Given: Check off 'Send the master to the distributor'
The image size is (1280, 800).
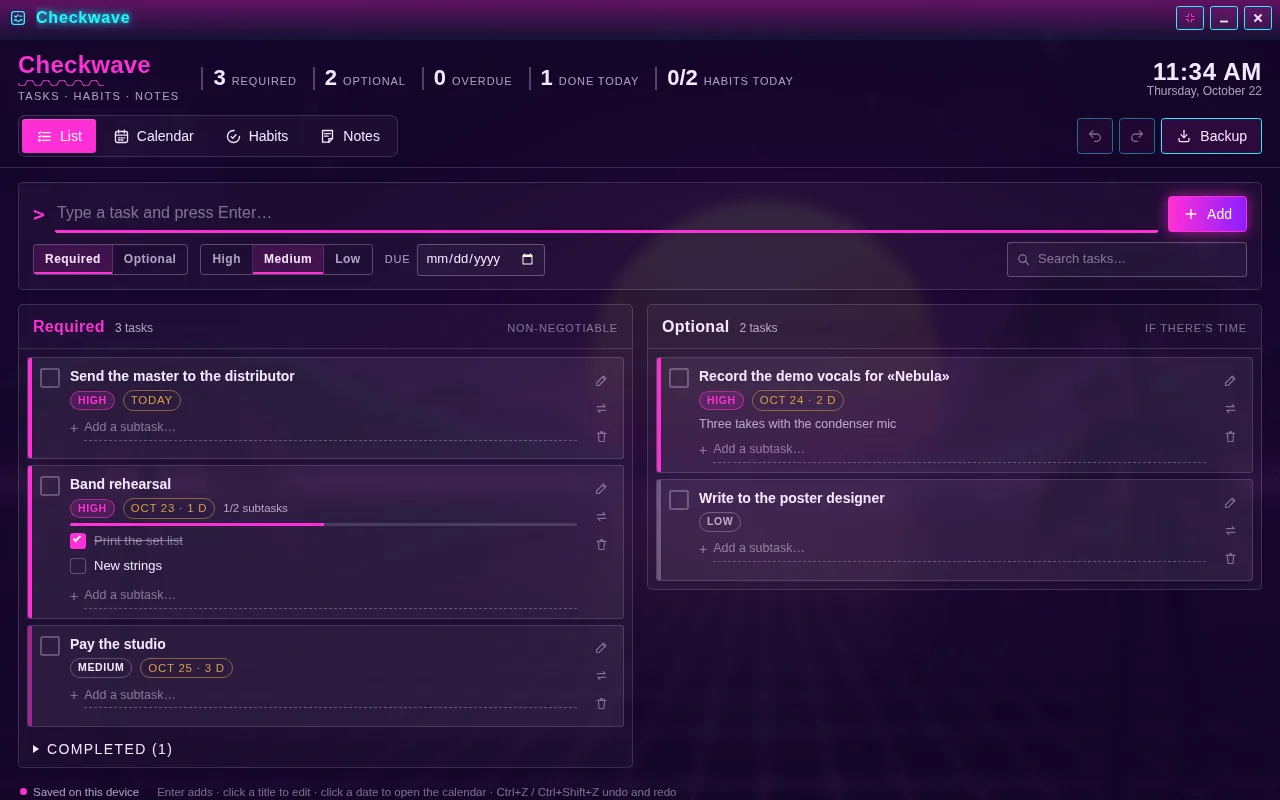Looking at the screenshot, I should pyautogui.click(x=50, y=378).
